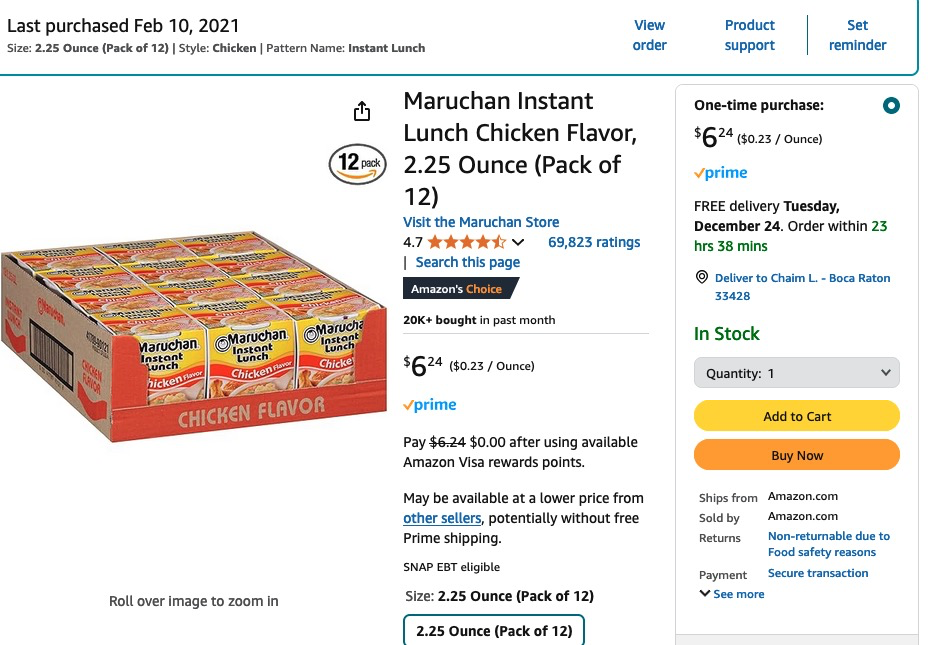The image size is (930, 645).
Task: Click the Amazon's Choice badge
Action: click(x=460, y=289)
